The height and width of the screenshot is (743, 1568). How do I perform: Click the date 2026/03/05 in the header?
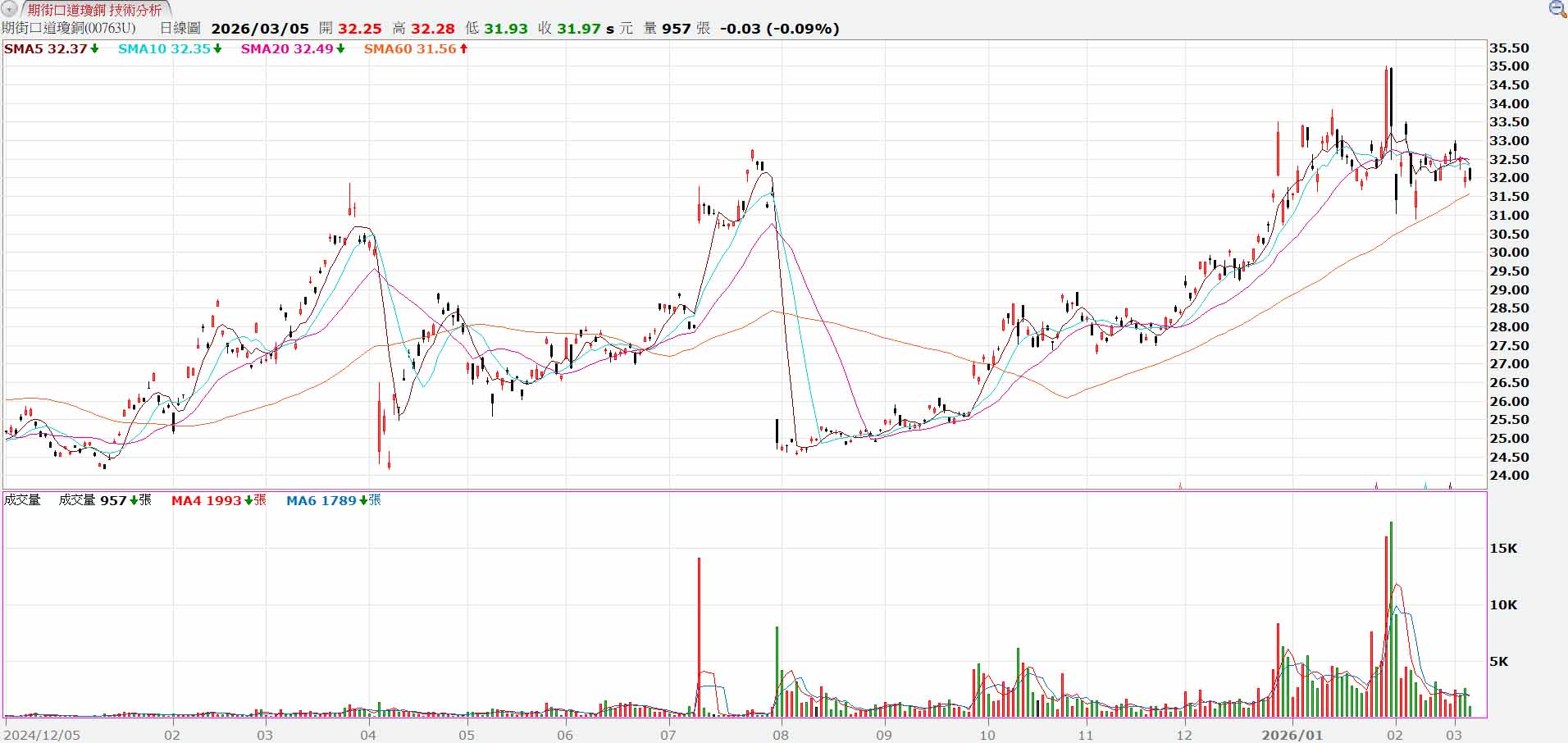click(x=260, y=29)
